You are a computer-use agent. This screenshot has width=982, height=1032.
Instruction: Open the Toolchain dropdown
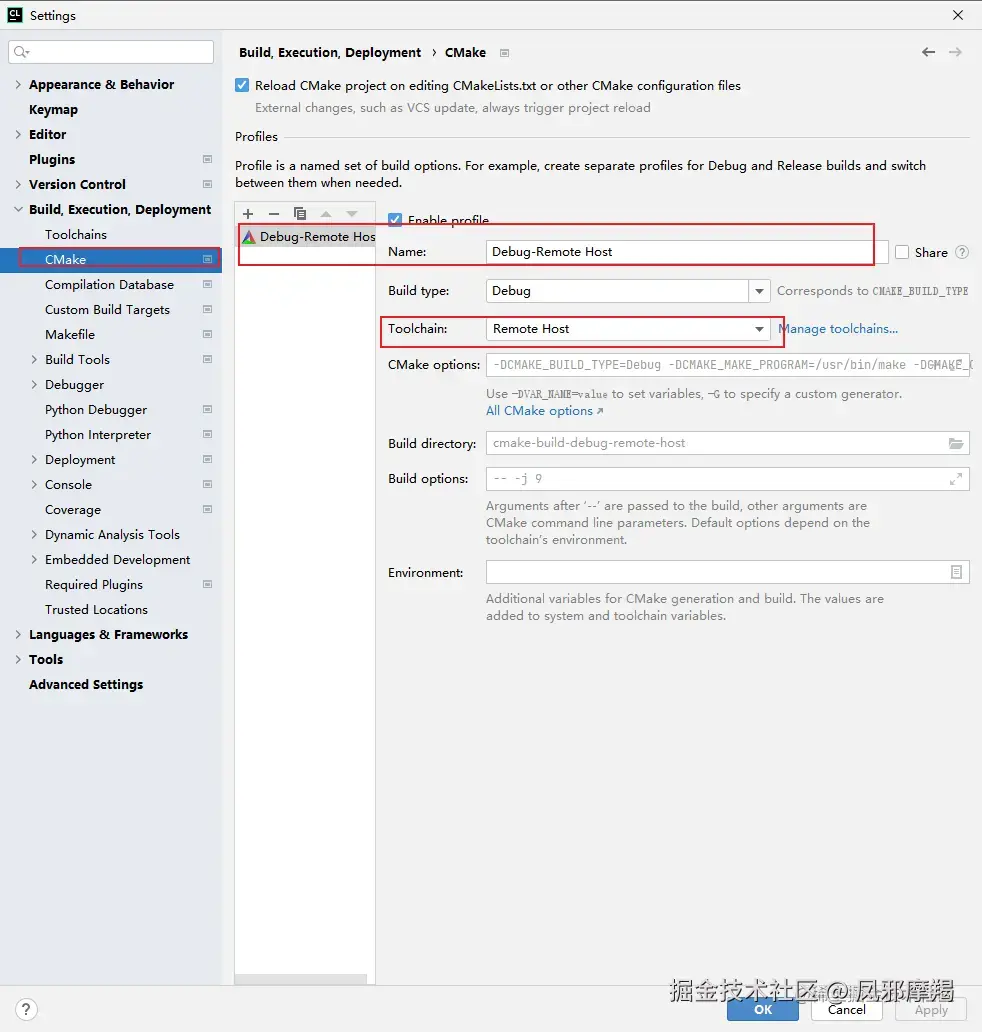[759, 329]
